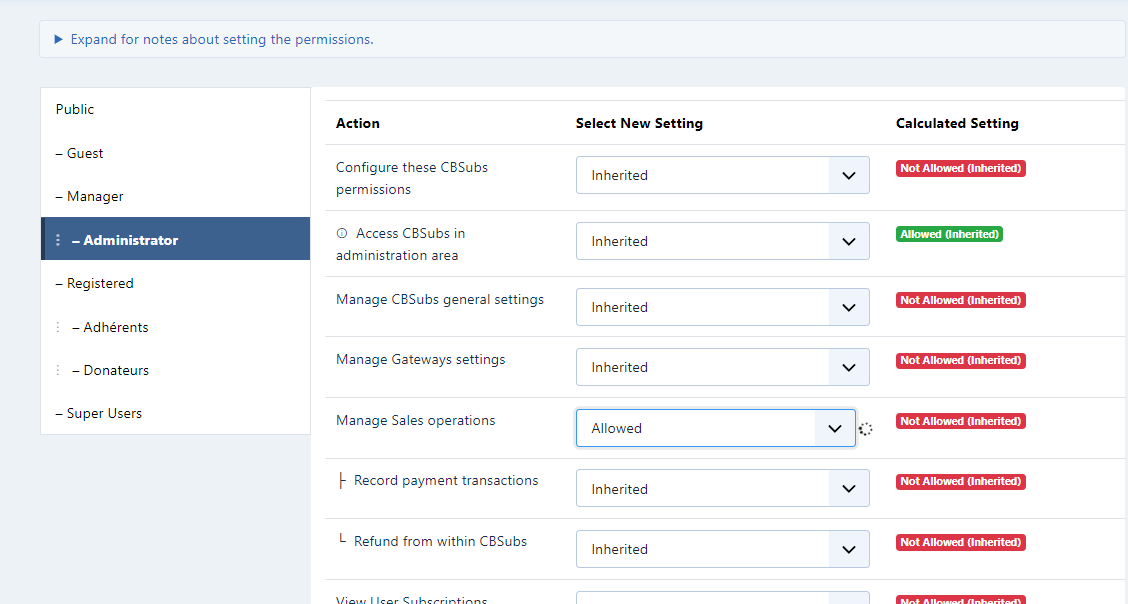Open dropdown for Access CBSubs in administration area
This screenshot has width=1128, height=604.
722,242
